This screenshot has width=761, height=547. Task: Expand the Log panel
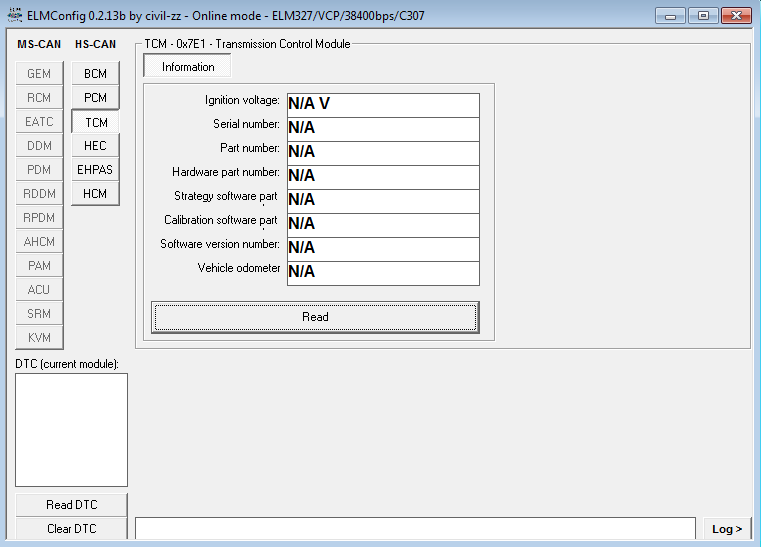[x=726, y=529]
